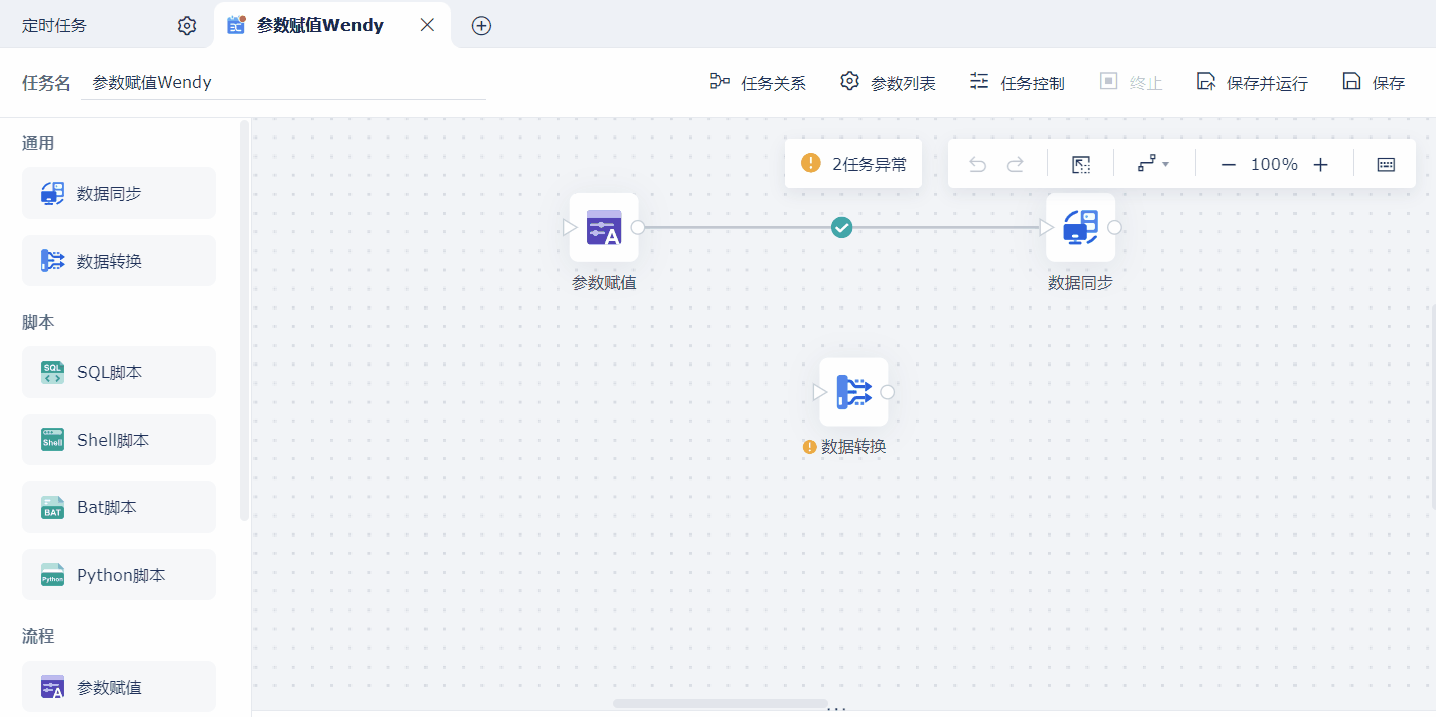The height and width of the screenshot is (717, 1436).
Task: Click the horizontal scrollbar under the canvas
Action: (720, 704)
